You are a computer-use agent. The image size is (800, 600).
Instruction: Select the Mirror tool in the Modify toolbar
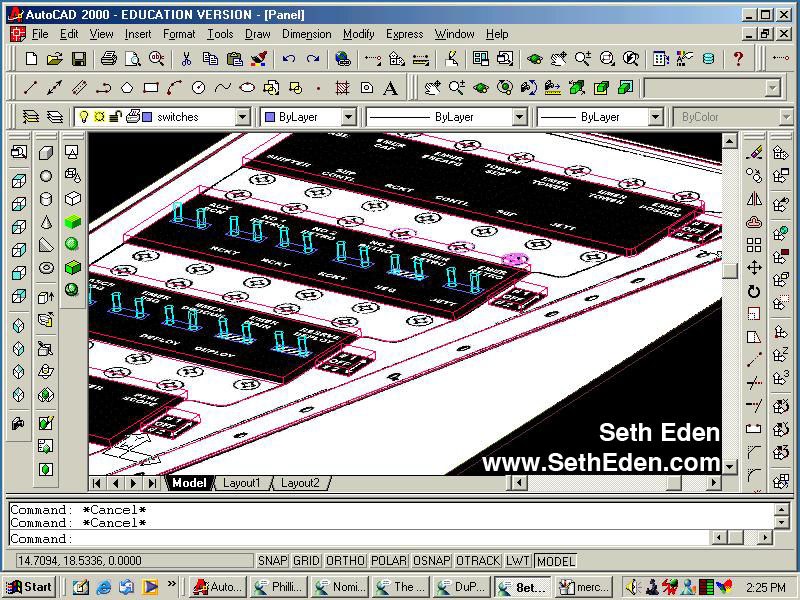click(x=754, y=199)
